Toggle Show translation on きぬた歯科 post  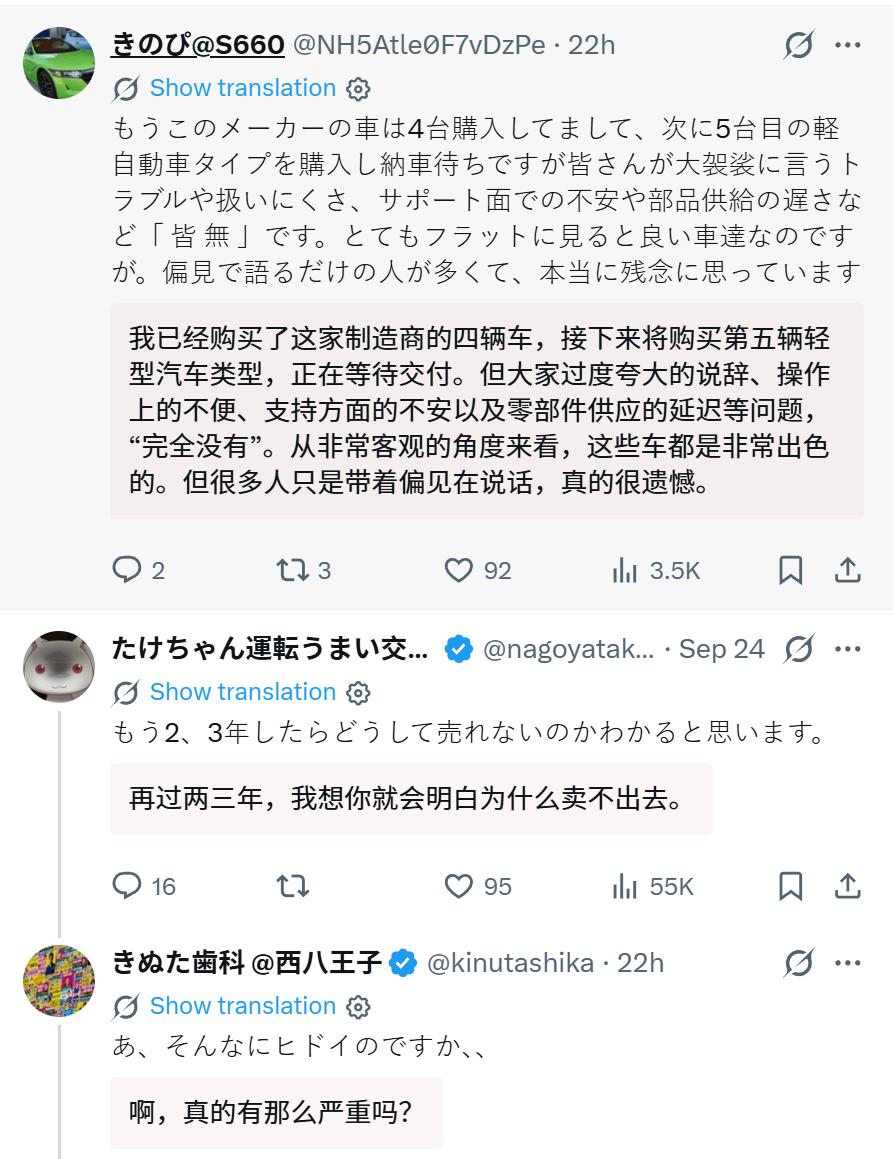242,1006
